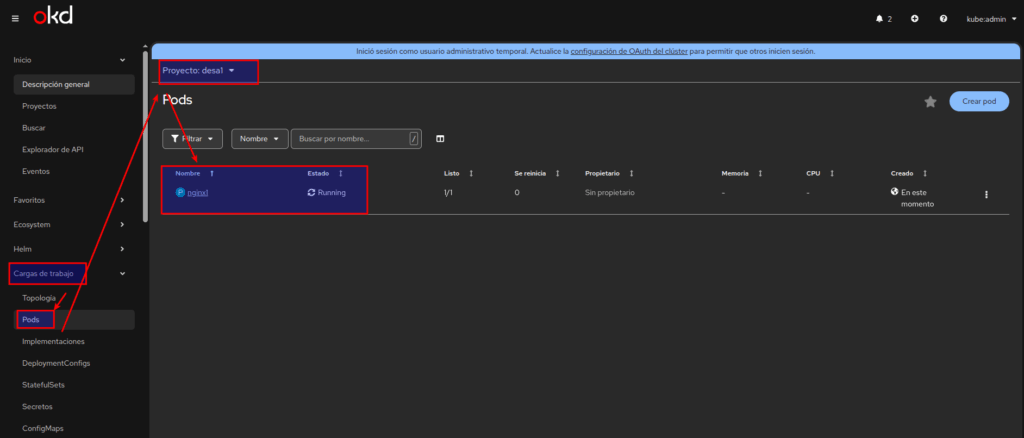This screenshot has height=438, width=1024.
Task: Click the Crear pod button
Action: (x=978, y=101)
